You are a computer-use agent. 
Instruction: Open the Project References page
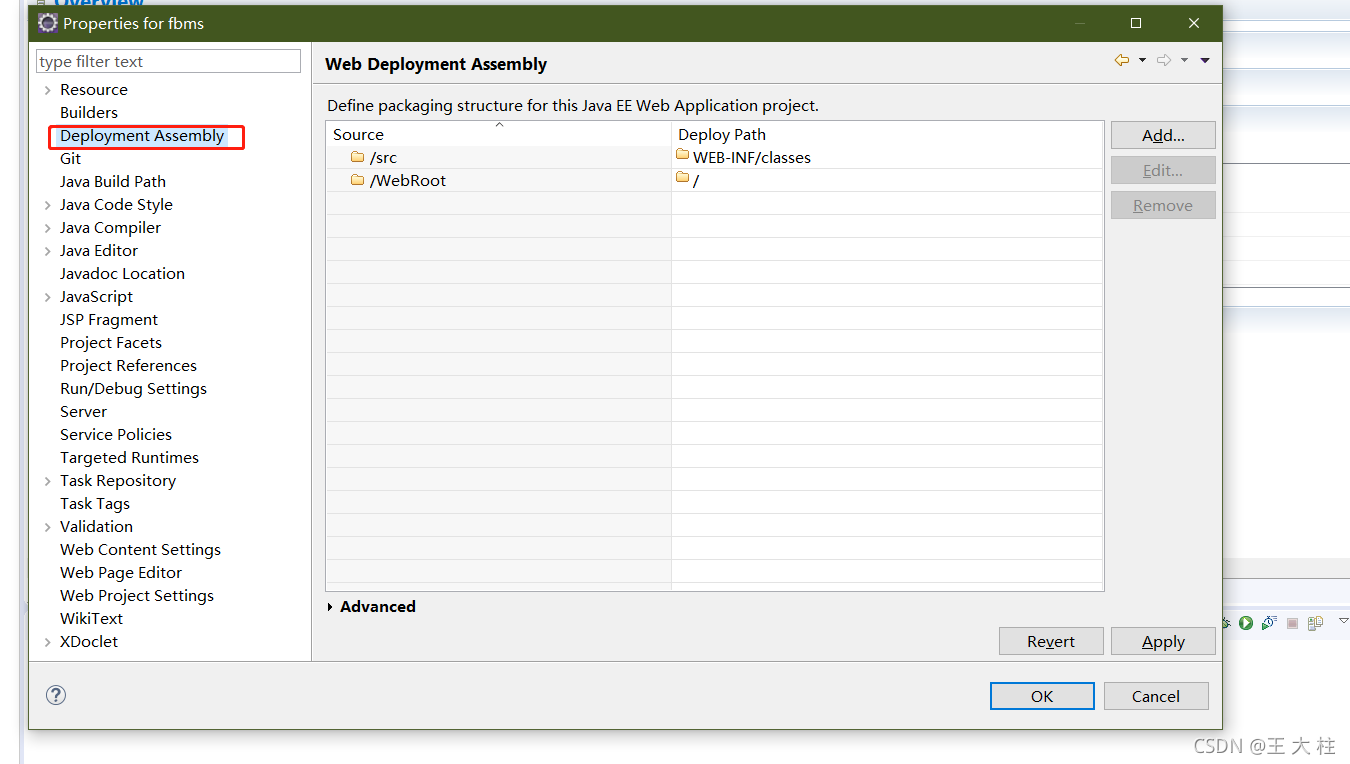point(128,365)
